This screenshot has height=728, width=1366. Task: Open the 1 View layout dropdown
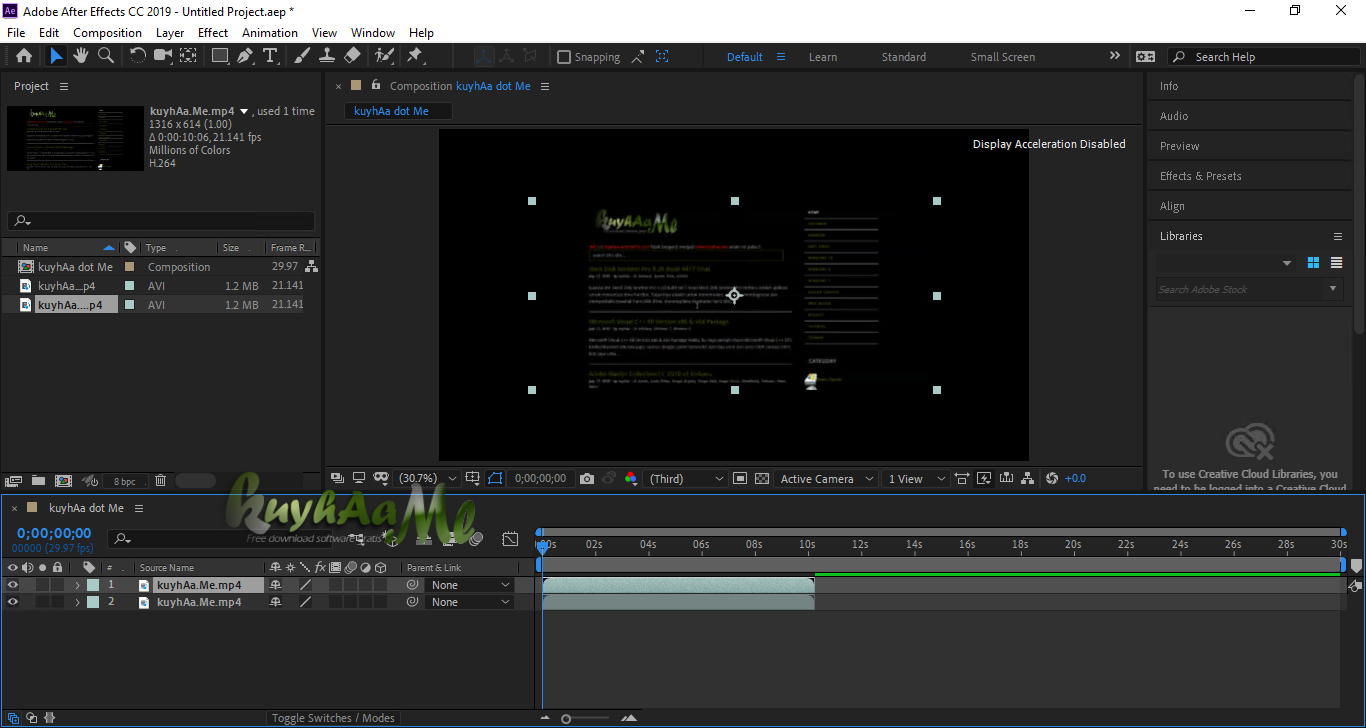(x=915, y=479)
